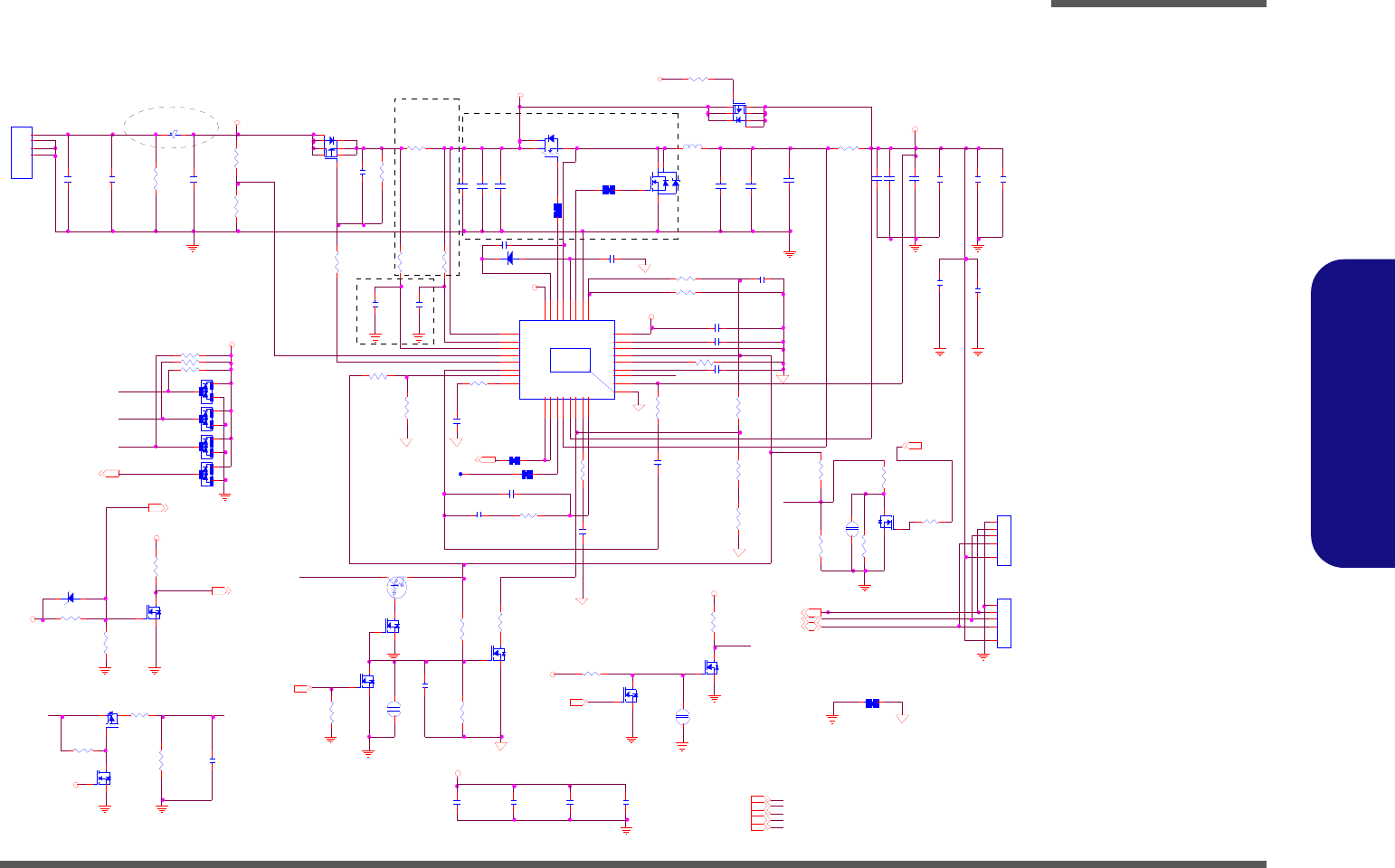This screenshot has height=868, width=1395.
Task: Select the MOSFET at the top beside the resistor
Action: point(739,113)
